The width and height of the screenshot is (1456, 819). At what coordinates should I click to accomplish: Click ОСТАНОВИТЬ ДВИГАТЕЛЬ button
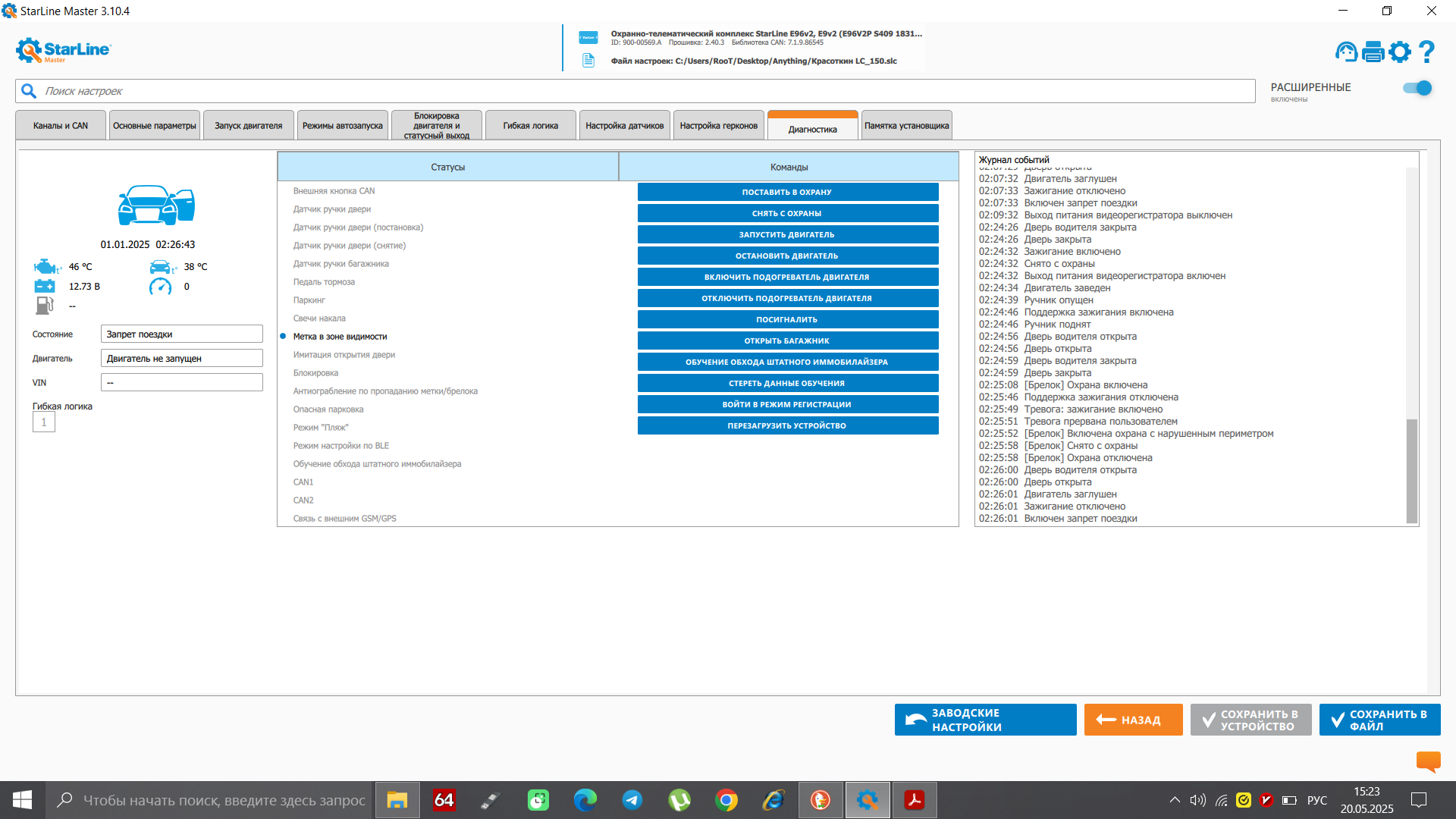pos(787,256)
